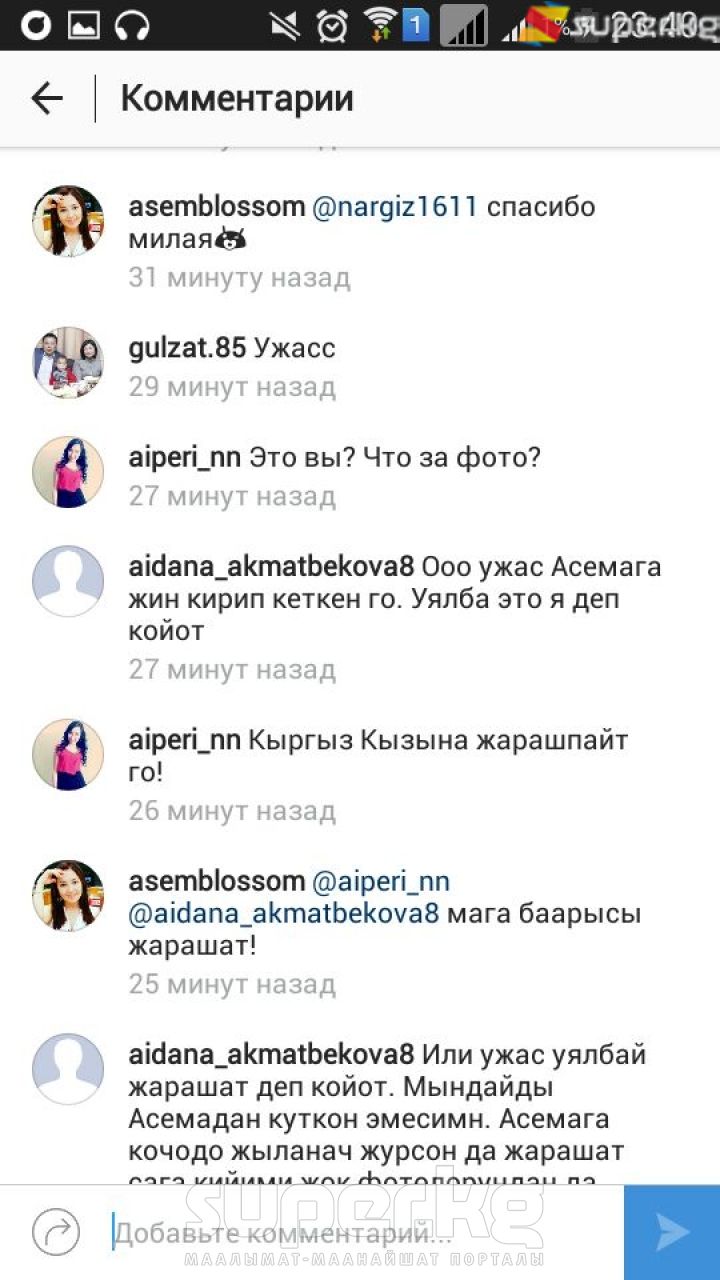View asemblossom avatar in the top comment
The width and height of the screenshot is (720, 1280).
[x=68, y=221]
